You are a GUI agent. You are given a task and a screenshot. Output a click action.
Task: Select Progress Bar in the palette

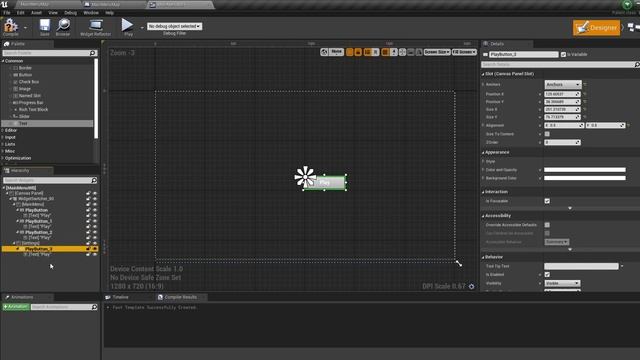coord(31,102)
